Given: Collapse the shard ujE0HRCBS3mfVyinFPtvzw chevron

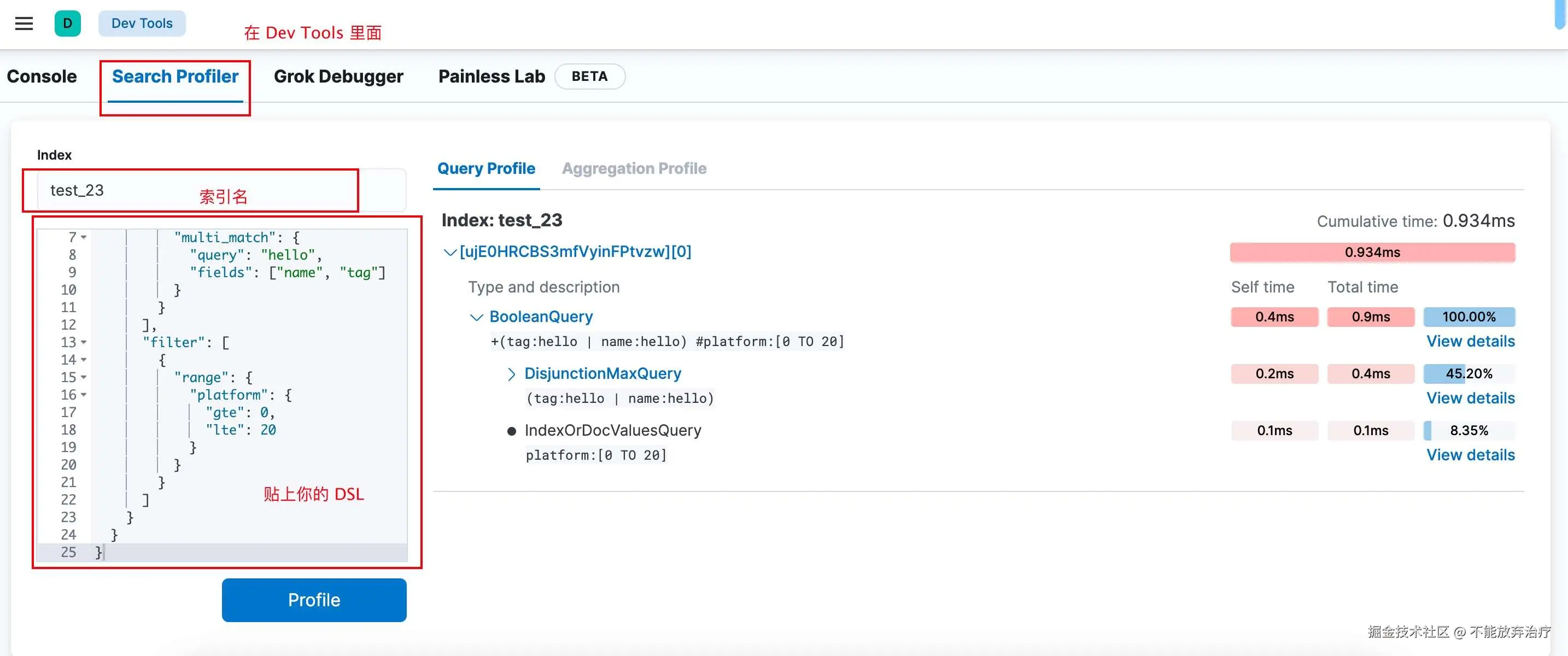Looking at the screenshot, I should [450, 253].
